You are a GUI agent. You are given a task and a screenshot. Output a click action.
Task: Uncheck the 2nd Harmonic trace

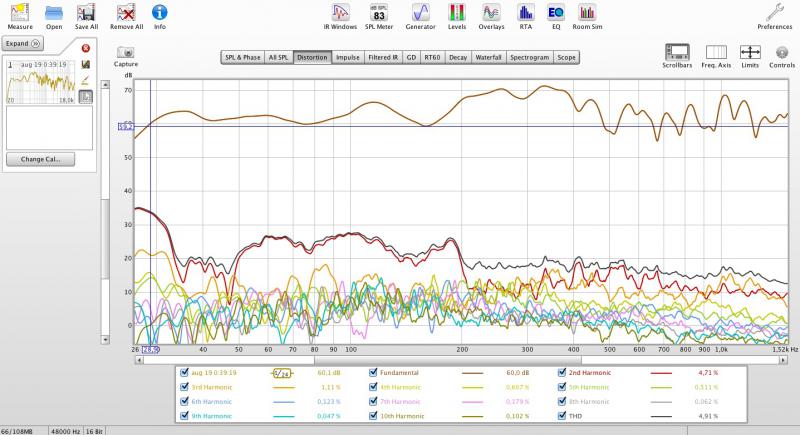[x=562, y=373]
